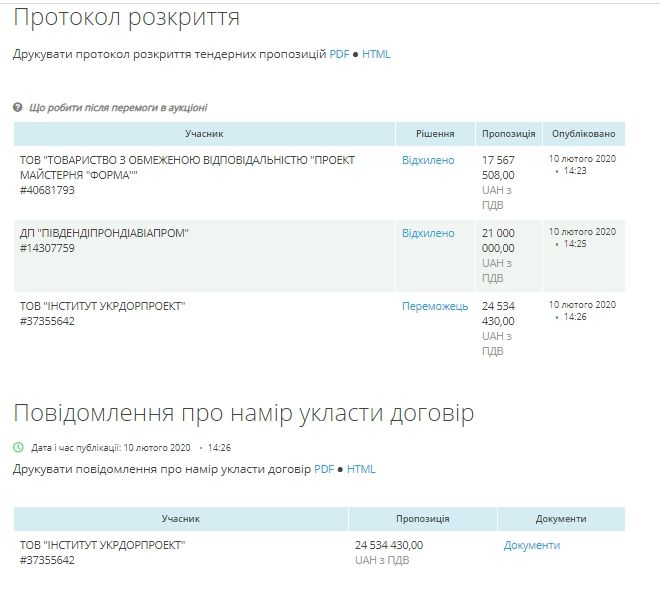Click 'Дата і час публікації: 10 лютого 2020' text

tap(111, 448)
